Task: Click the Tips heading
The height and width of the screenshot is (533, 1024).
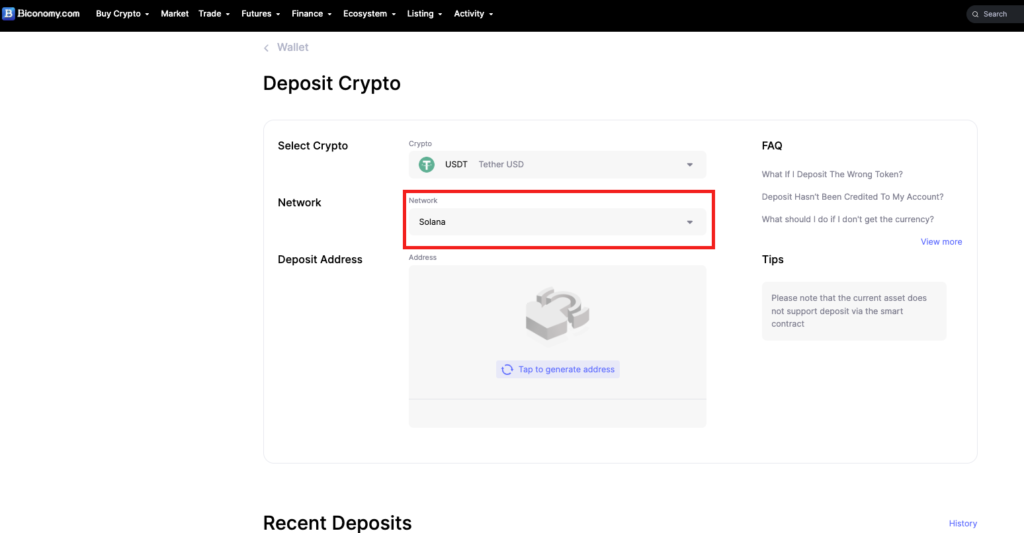Action: pyautogui.click(x=773, y=259)
